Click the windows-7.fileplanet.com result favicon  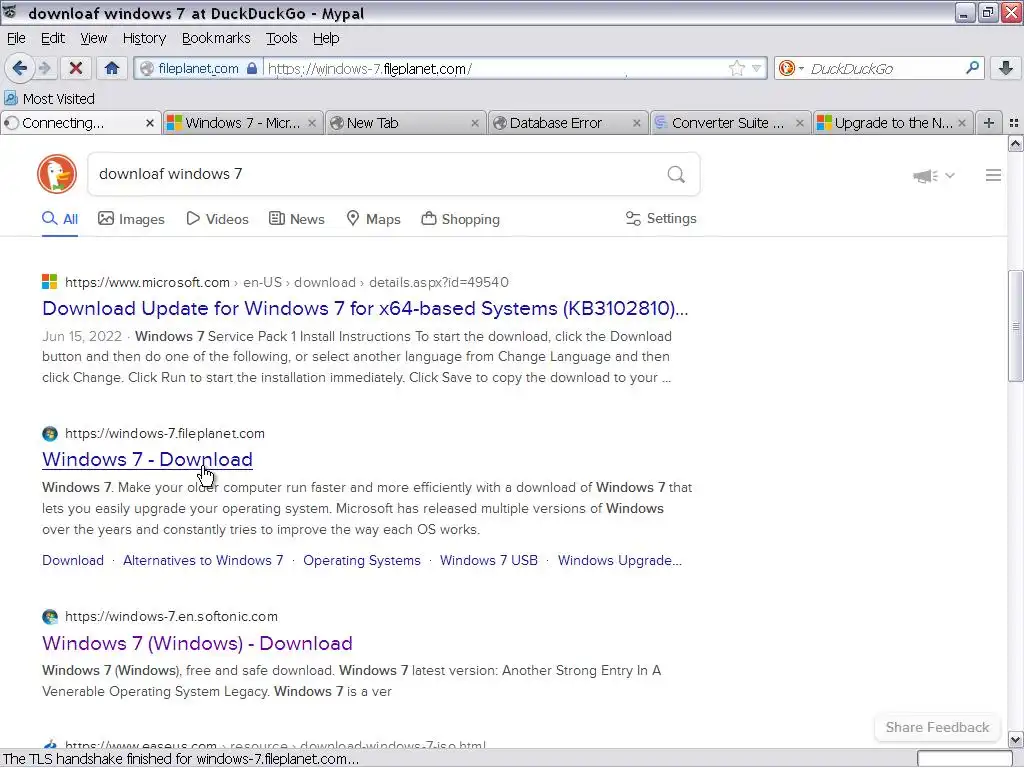coord(50,433)
